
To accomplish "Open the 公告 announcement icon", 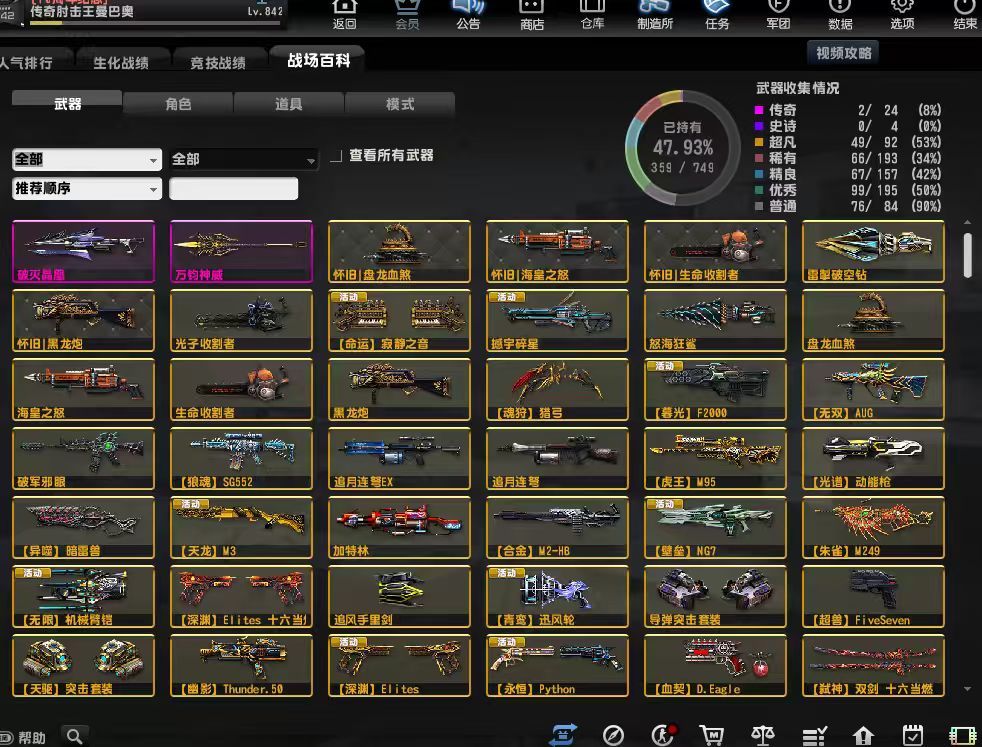I will tap(468, 14).
